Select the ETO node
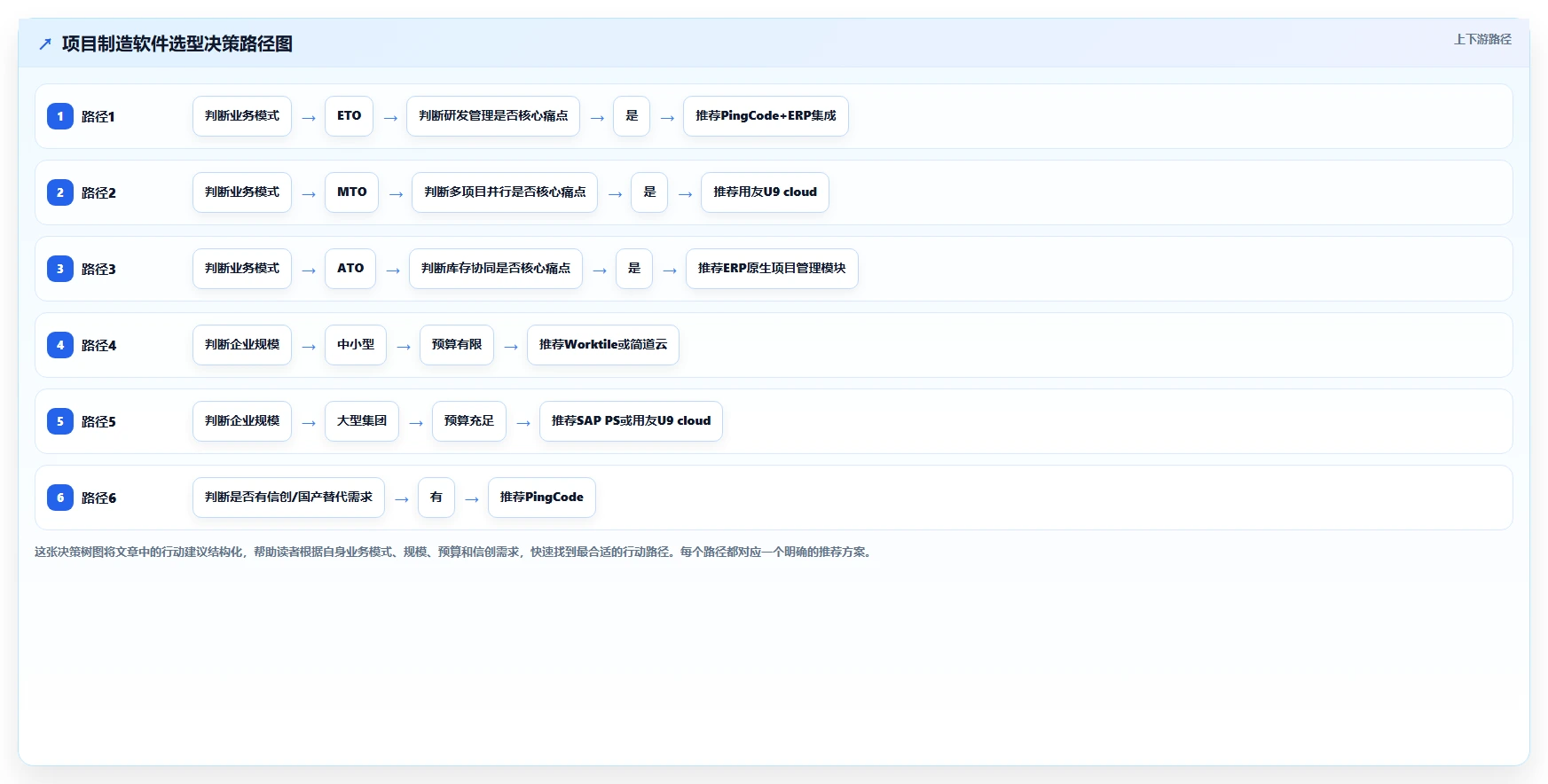This screenshot has height=784, width=1548. pyautogui.click(x=349, y=116)
